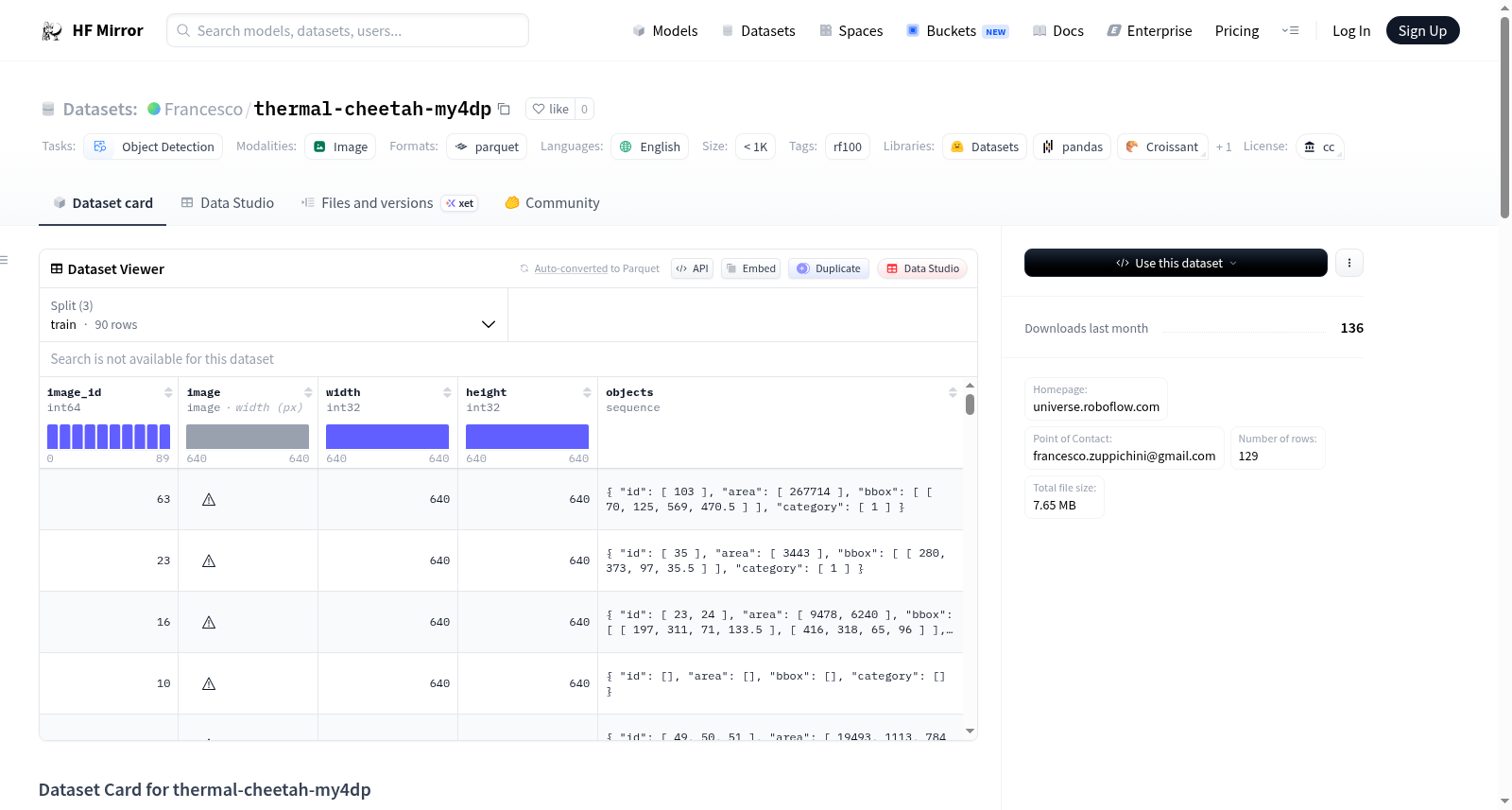The width and height of the screenshot is (1512, 810).
Task: Click the warning image icon in row 16
Action: [x=209, y=622]
